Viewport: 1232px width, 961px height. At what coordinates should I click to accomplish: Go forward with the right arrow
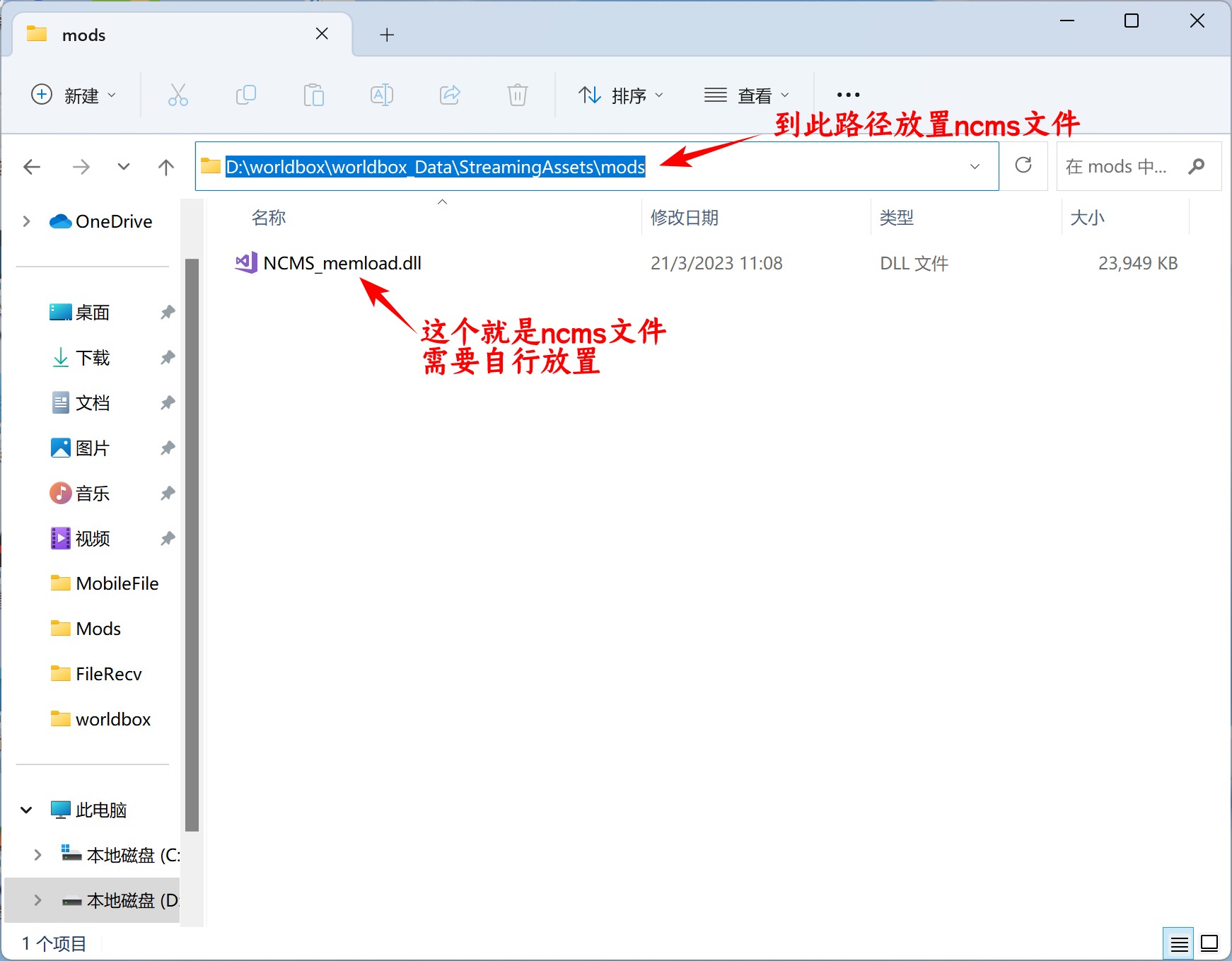(x=81, y=167)
